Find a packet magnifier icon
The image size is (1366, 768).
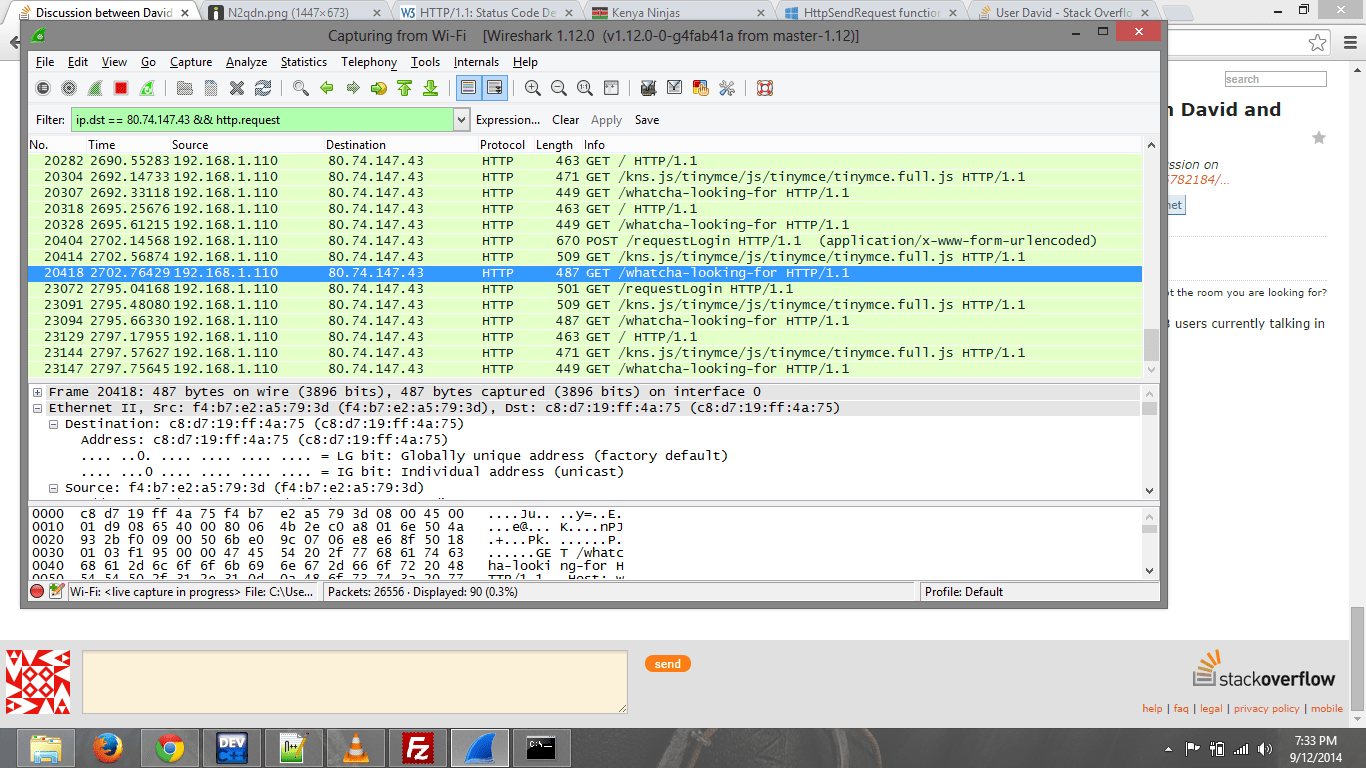click(x=301, y=88)
